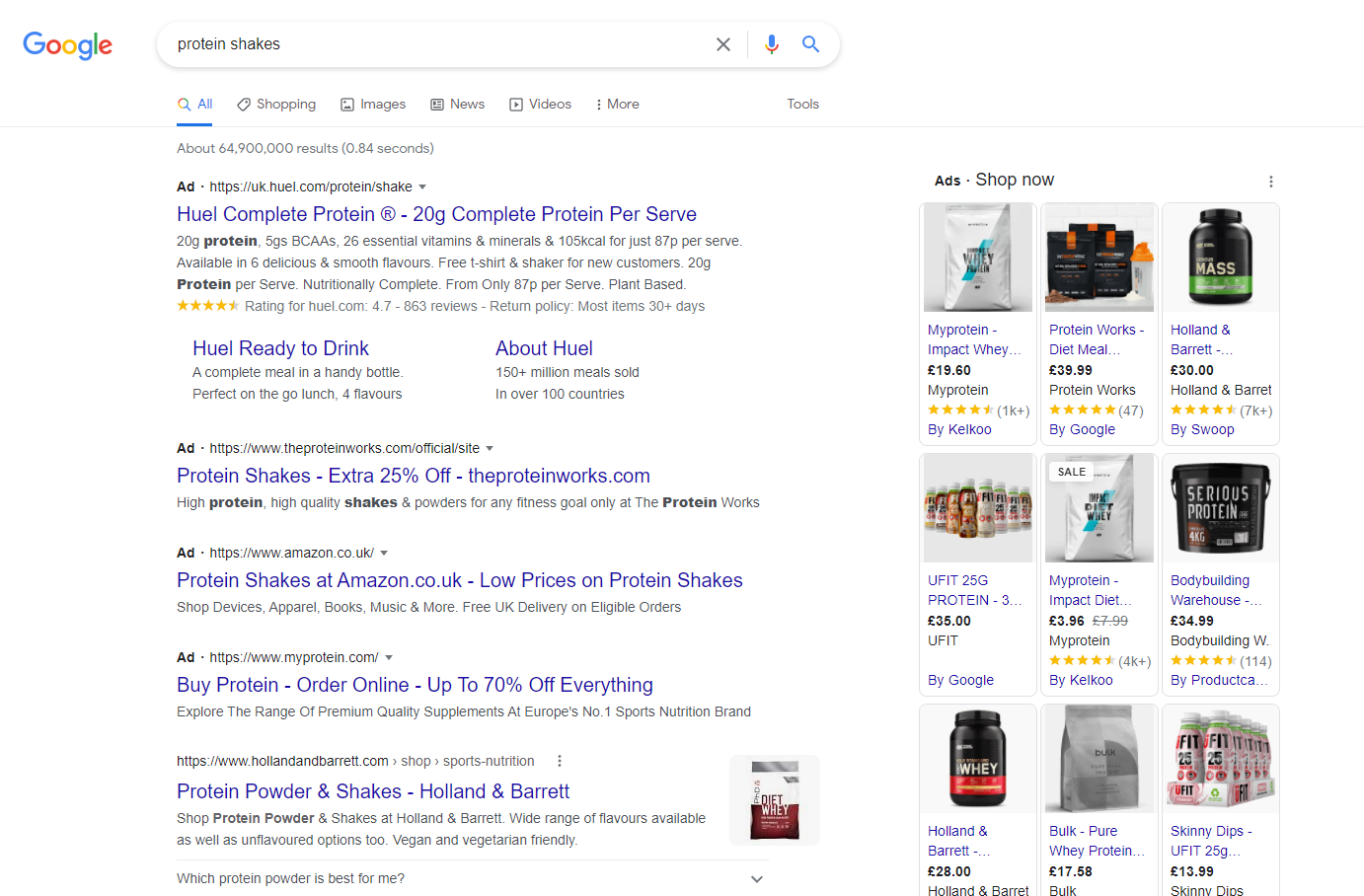The image size is (1364, 896).
Task: Click the SALE-tagged Myprotein Impact Diet Whey ad
Action: click(1099, 507)
